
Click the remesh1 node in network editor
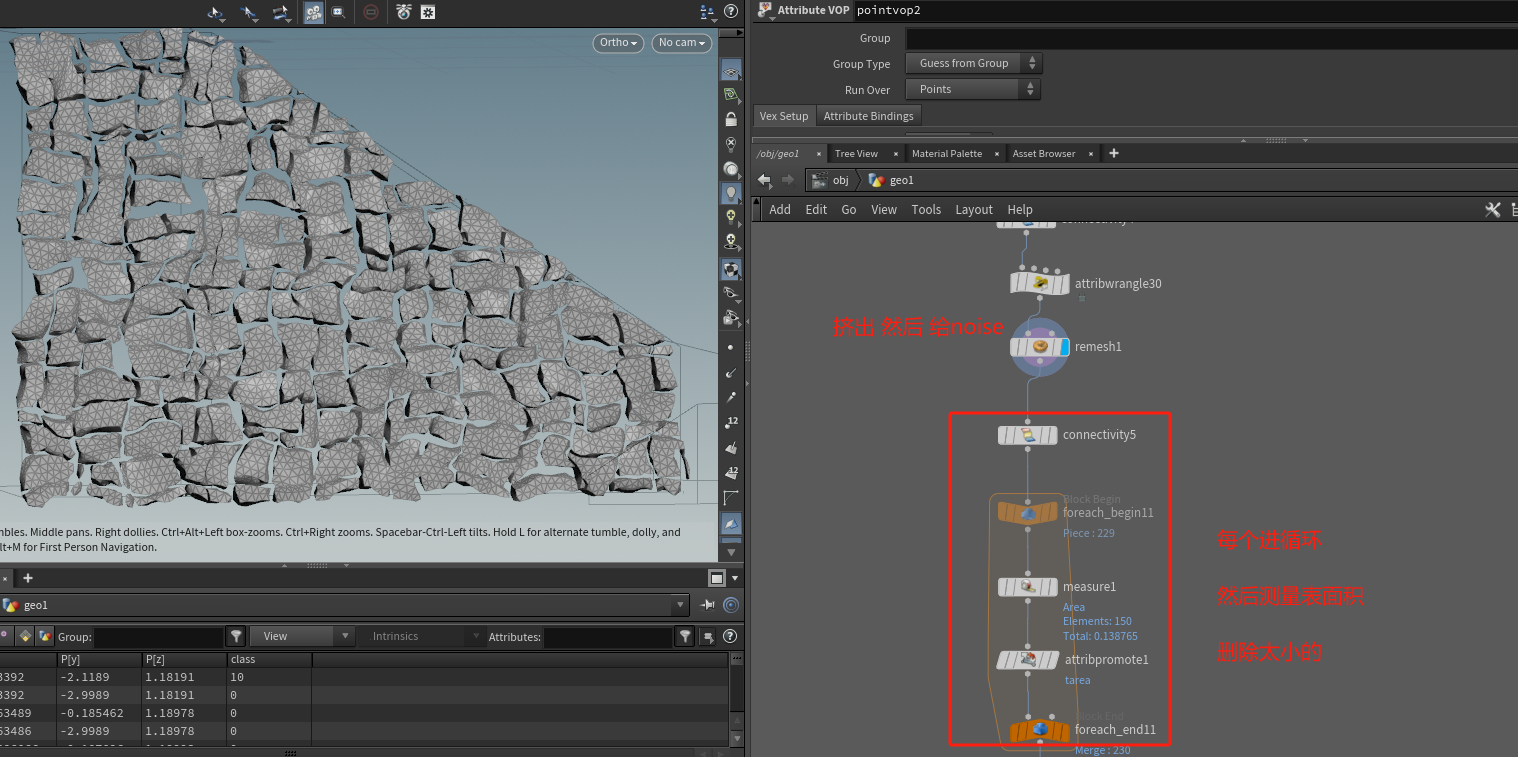click(1040, 346)
